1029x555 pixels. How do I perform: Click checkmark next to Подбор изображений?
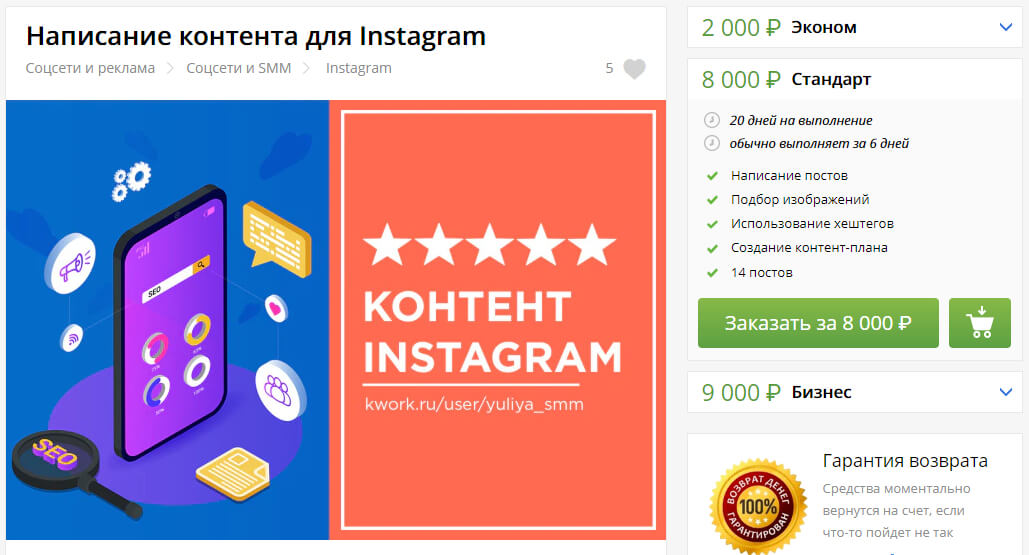[x=712, y=200]
